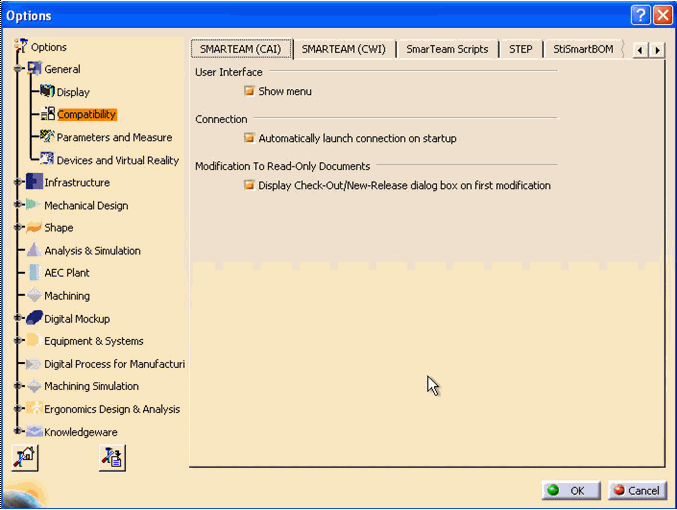The width and height of the screenshot is (677, 510).
Task: Click the second icon button below the tree
Action: (x=112, y=458)
